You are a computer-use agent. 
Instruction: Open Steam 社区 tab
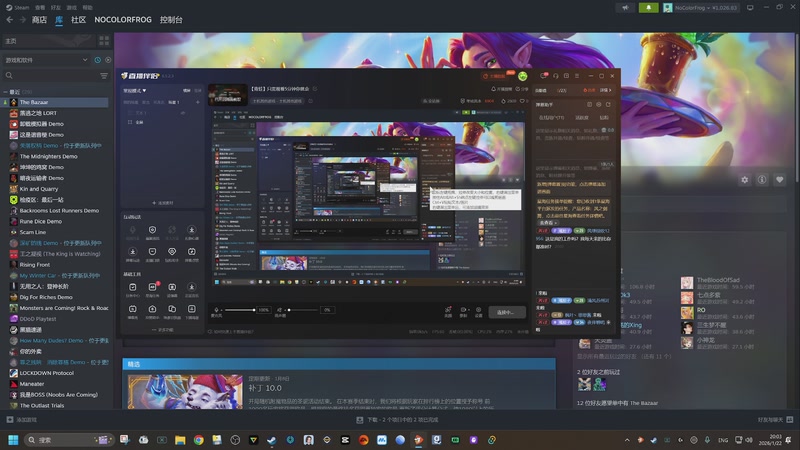pyautogui.click(x=78, y=19)
